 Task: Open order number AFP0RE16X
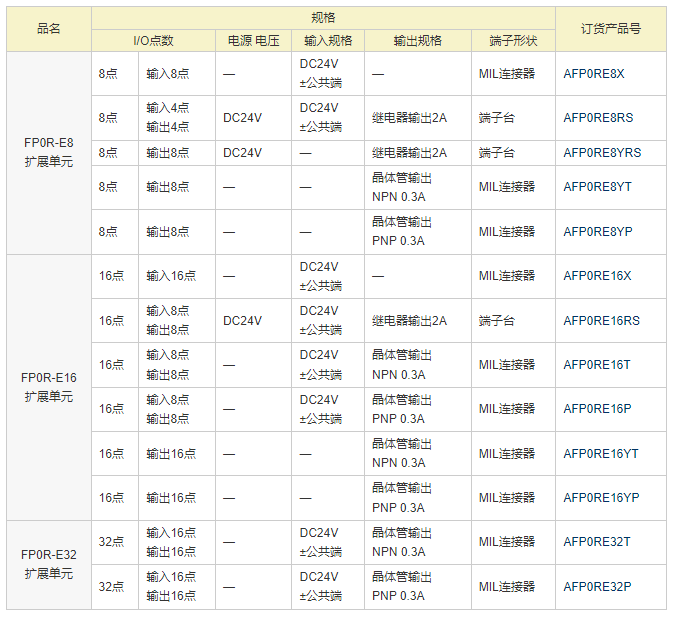pyautogui.click(x=597, y=276)
